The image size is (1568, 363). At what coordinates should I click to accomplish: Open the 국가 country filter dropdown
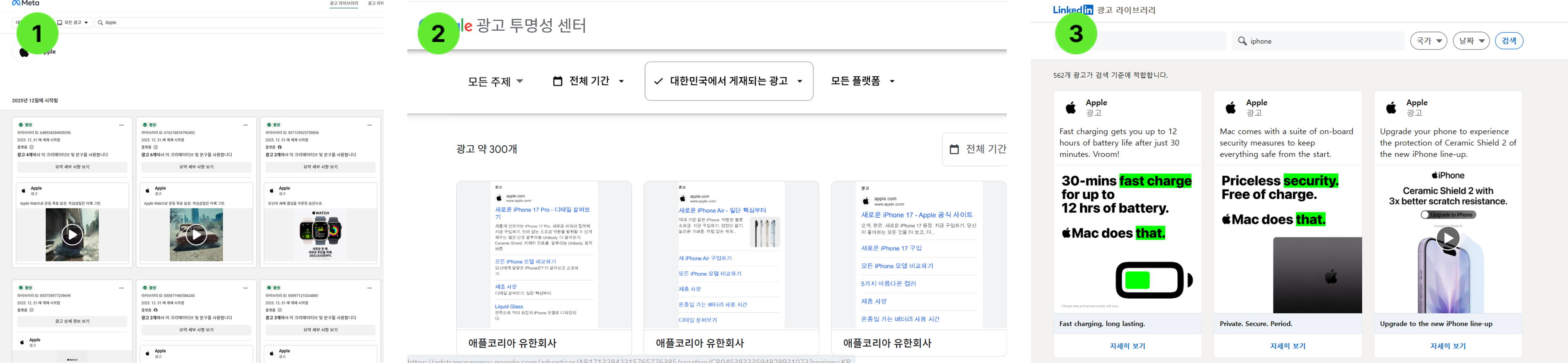click(1428, 41)
